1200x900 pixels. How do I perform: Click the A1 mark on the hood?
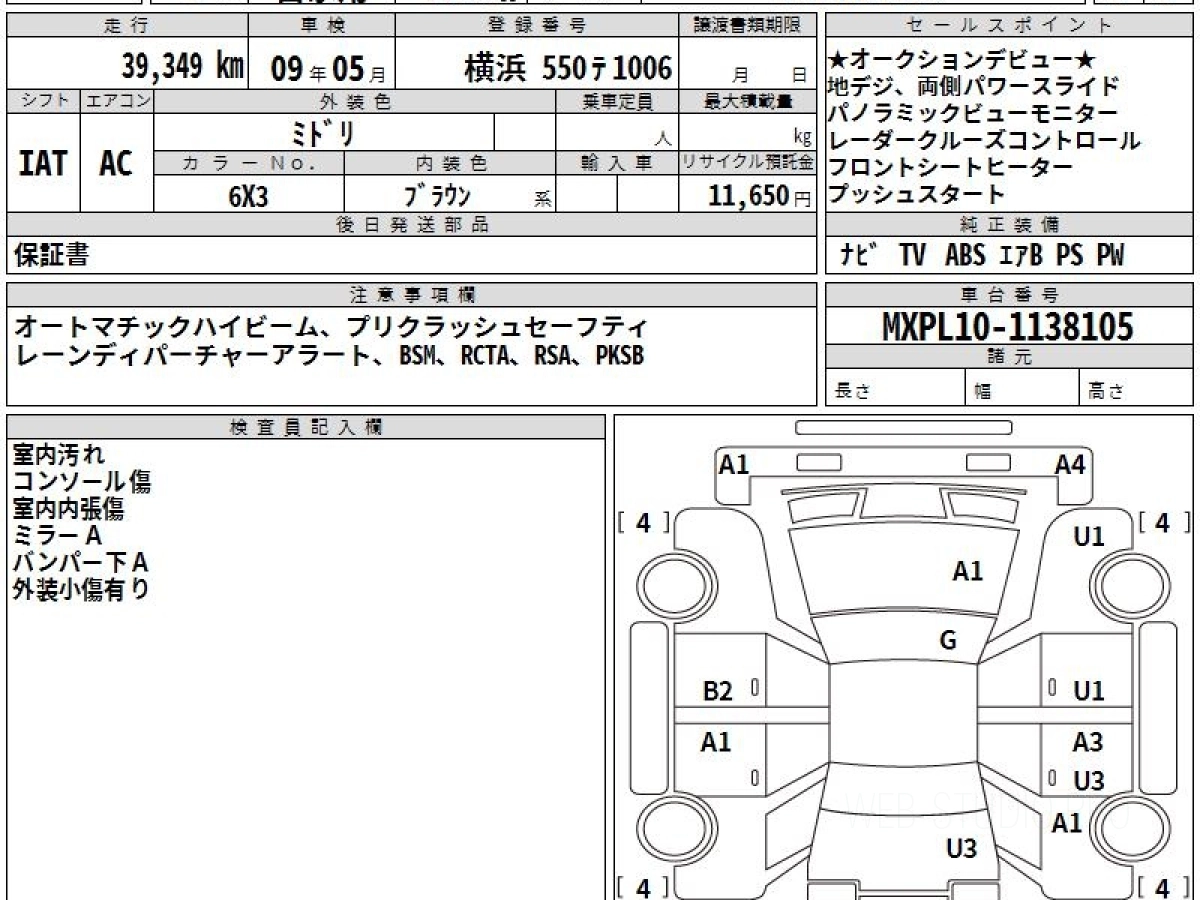click(967, 571)
